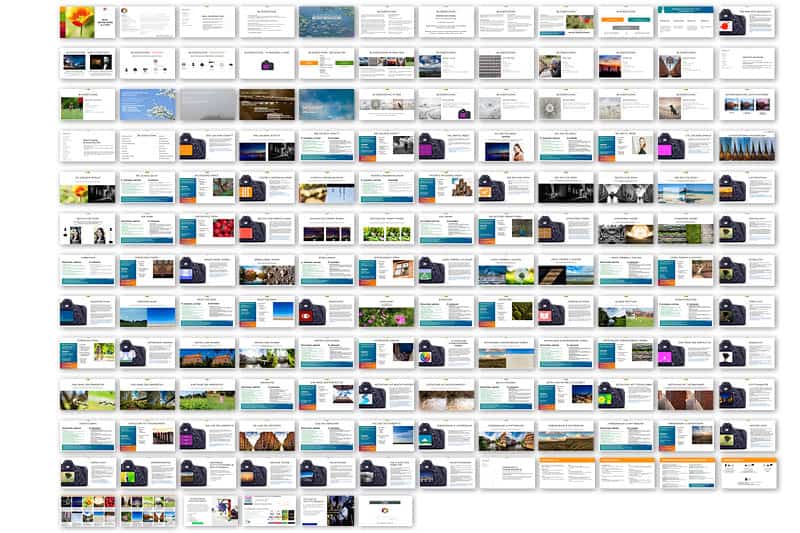Click the red flower on green slide starting row three

point(87,105)
